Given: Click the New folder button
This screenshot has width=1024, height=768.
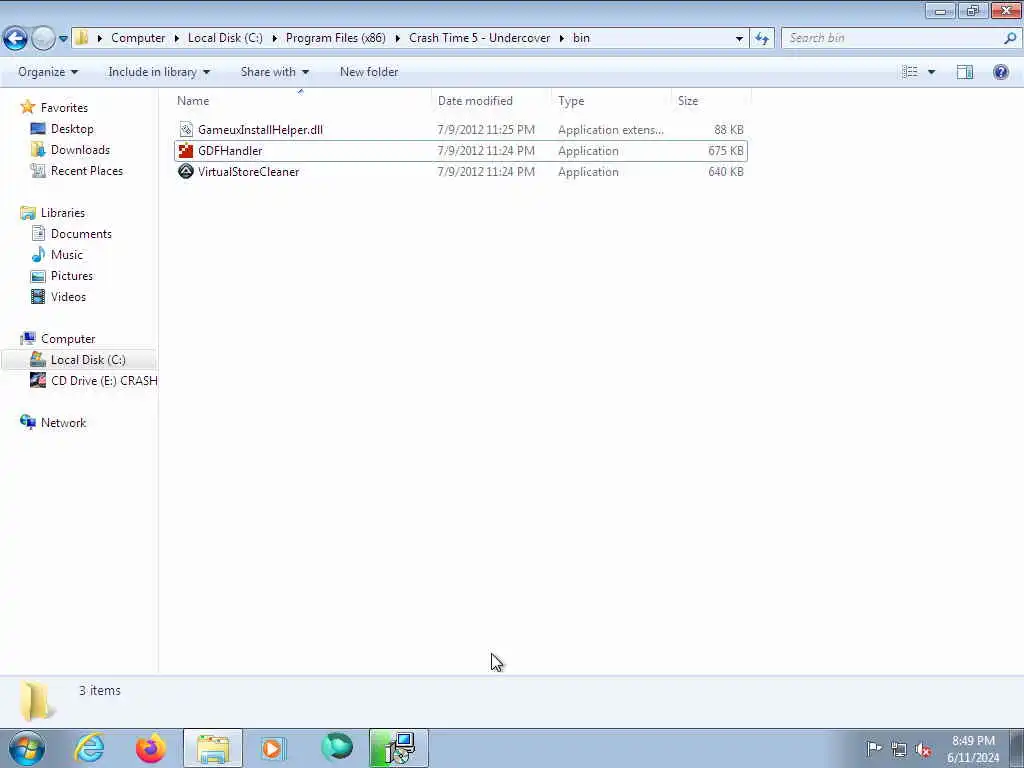Looking at the screenshot, I should coord(369,72).
